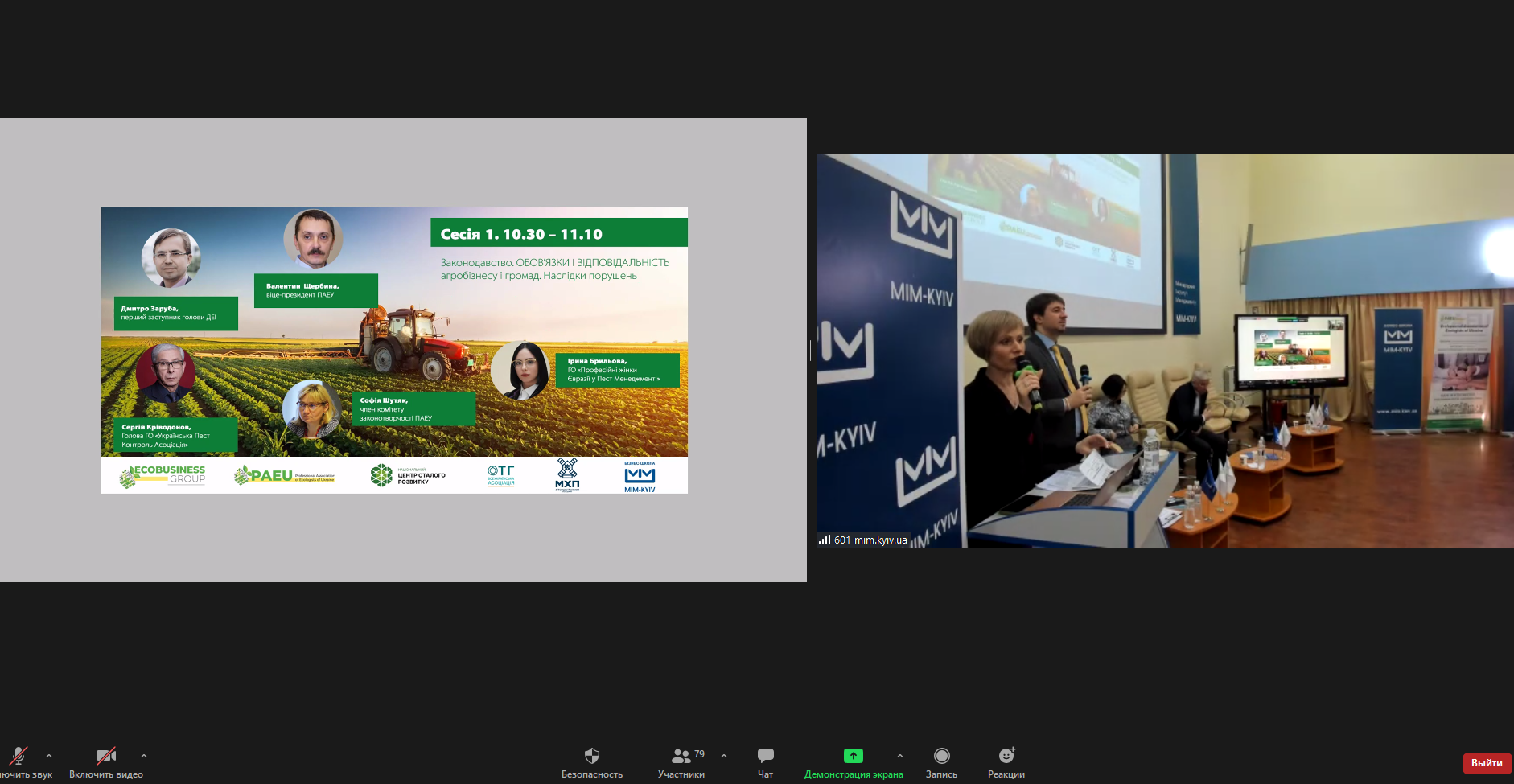Screen dimensions: 1514x784
Task: Click the green share screen icon
Action: (853, 756)
